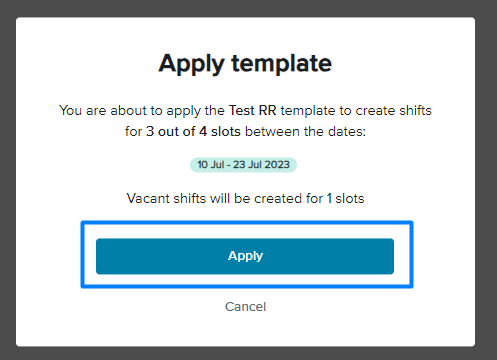Click the word 'template' in the heading

click(x=282, y=63)
